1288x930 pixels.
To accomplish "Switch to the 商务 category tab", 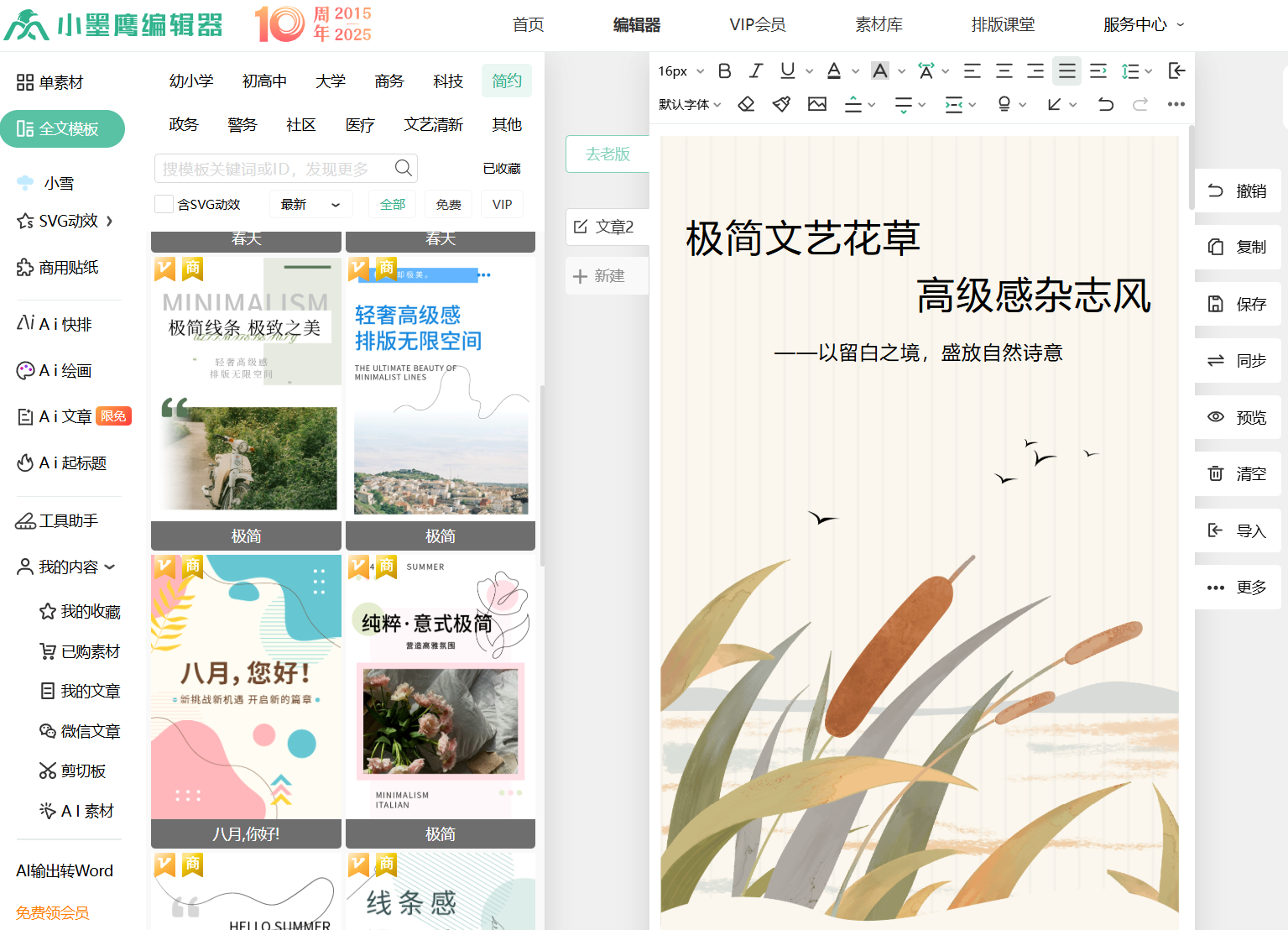I will (x=389, y=81).
